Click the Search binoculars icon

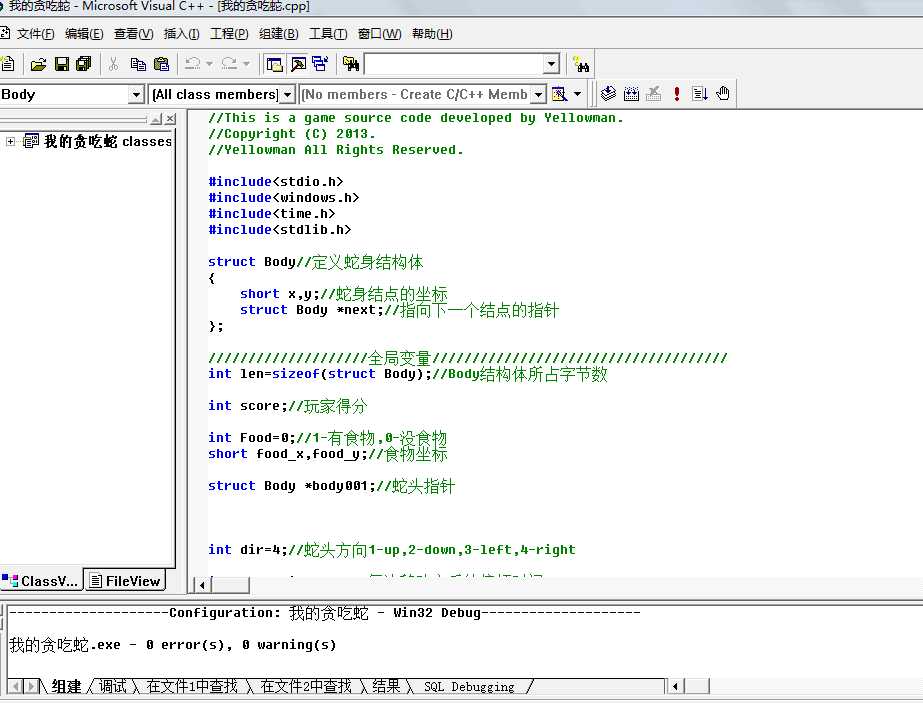coord(581,64)
